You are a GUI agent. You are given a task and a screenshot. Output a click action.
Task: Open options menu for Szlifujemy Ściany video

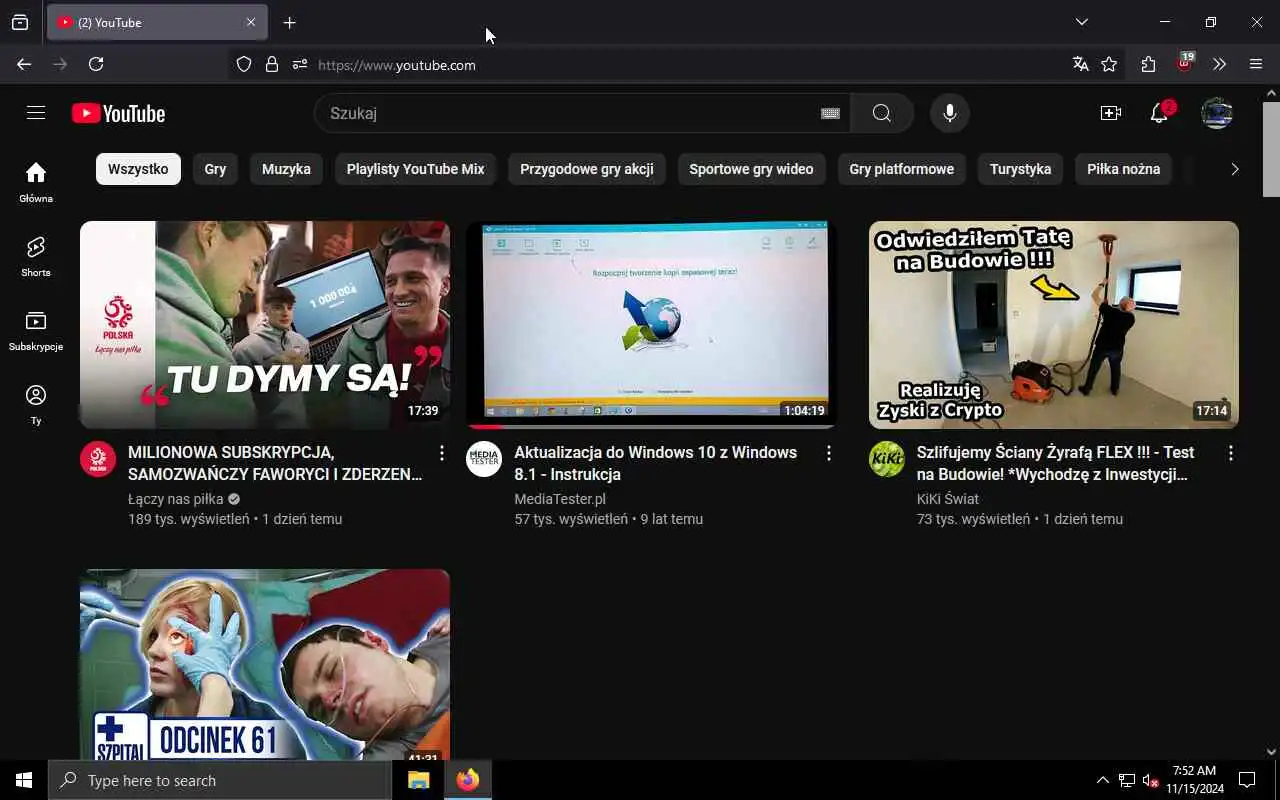(x=1231, y=453)
